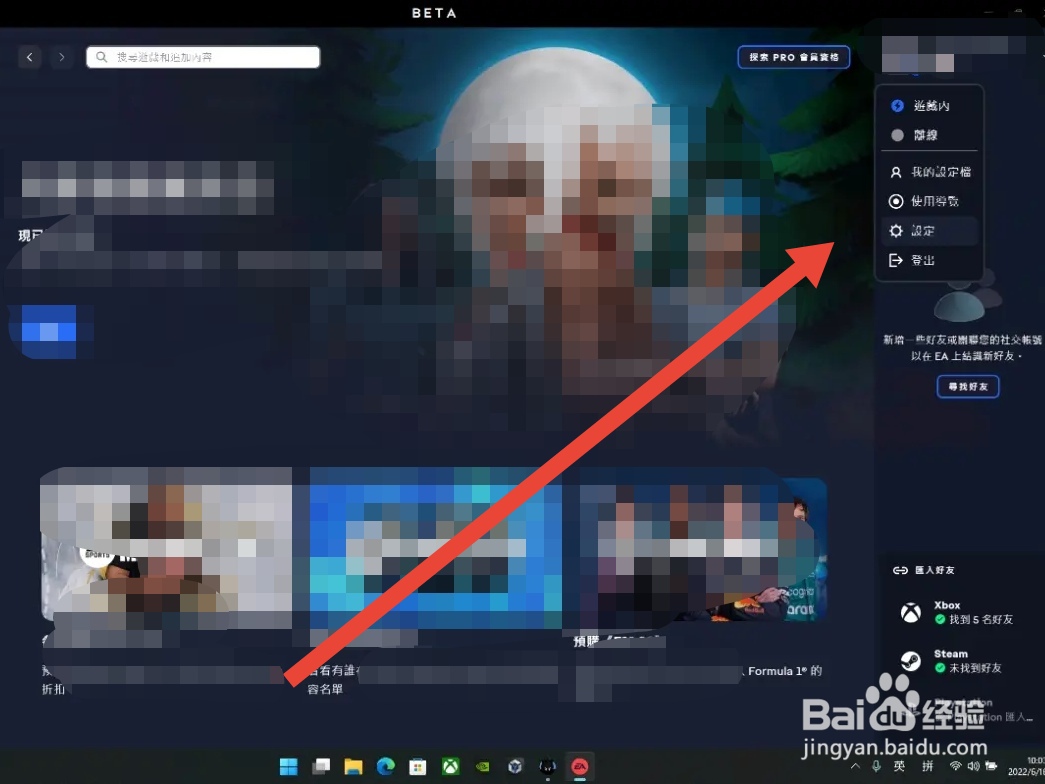Select the Steam friends import entry
The width and height of the screenshot is (1045, 784).
pyautogui.click(x=952, y=661)
